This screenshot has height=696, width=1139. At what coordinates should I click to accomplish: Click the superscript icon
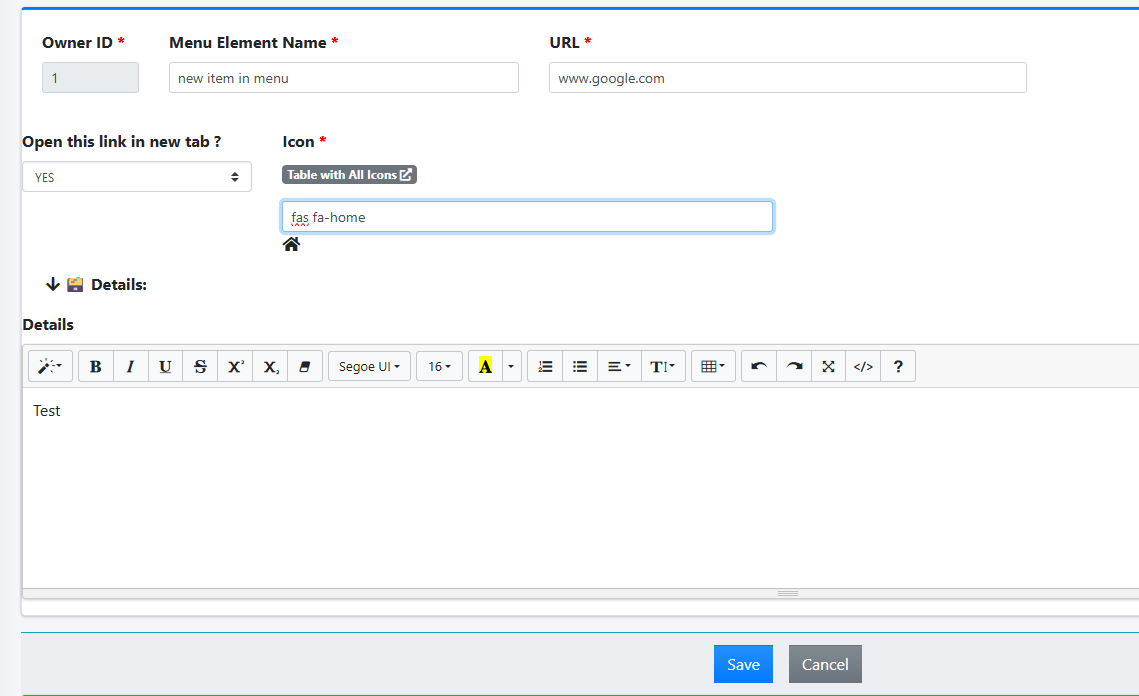coord(235,367)
